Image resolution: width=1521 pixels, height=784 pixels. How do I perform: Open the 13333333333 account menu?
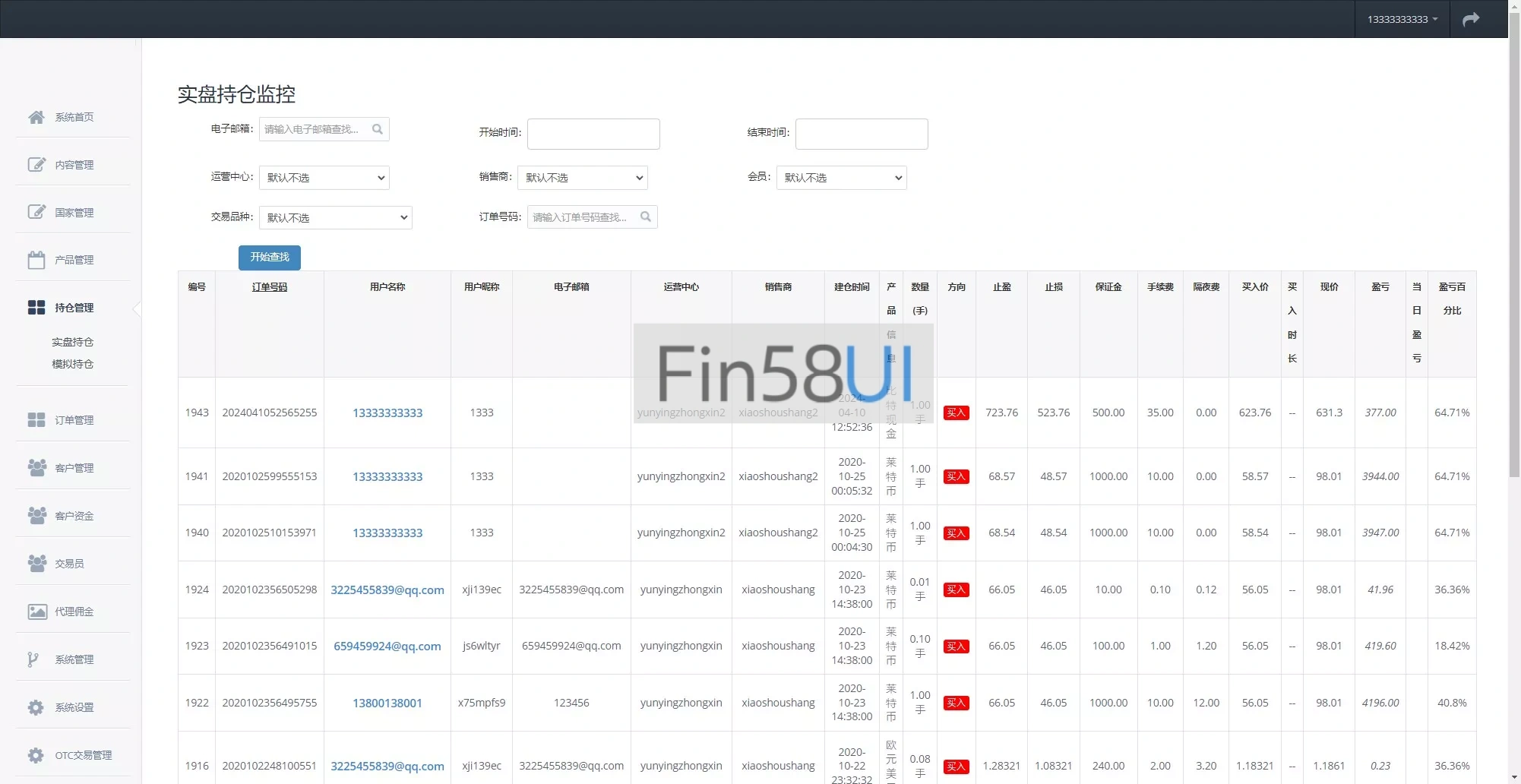(1402, 19)
